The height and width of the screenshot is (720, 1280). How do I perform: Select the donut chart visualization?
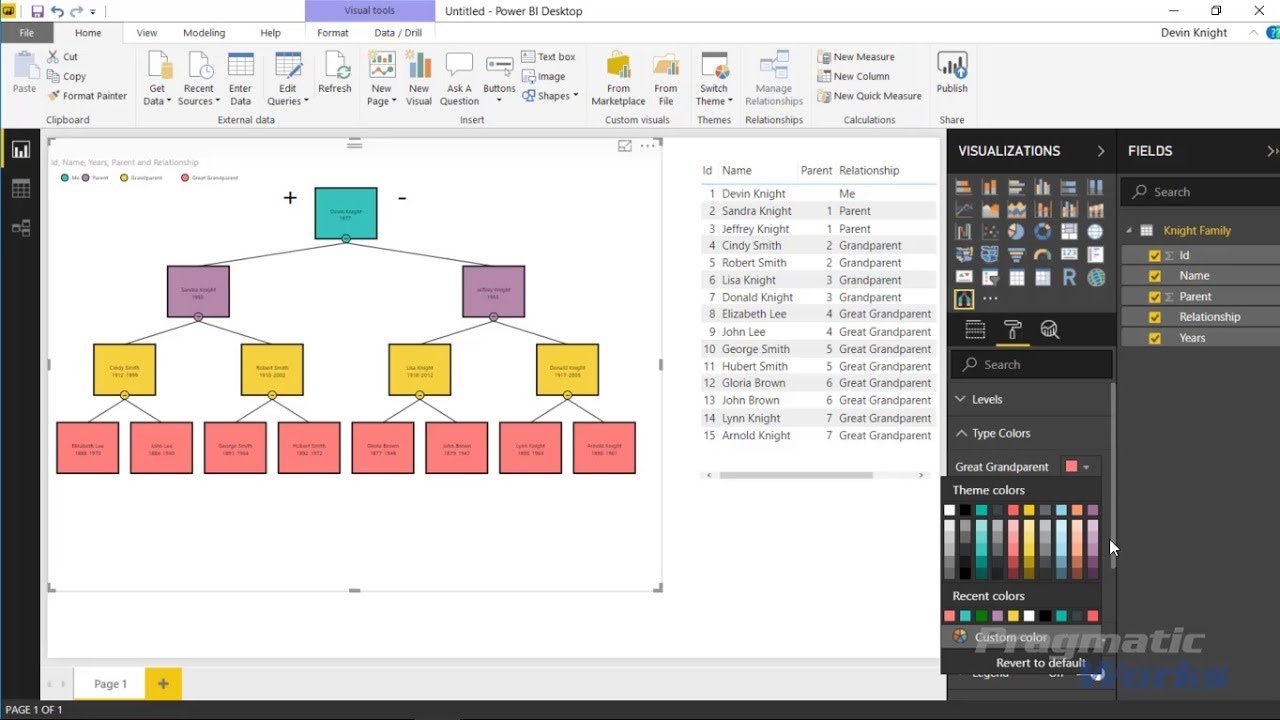[1042, 232]
